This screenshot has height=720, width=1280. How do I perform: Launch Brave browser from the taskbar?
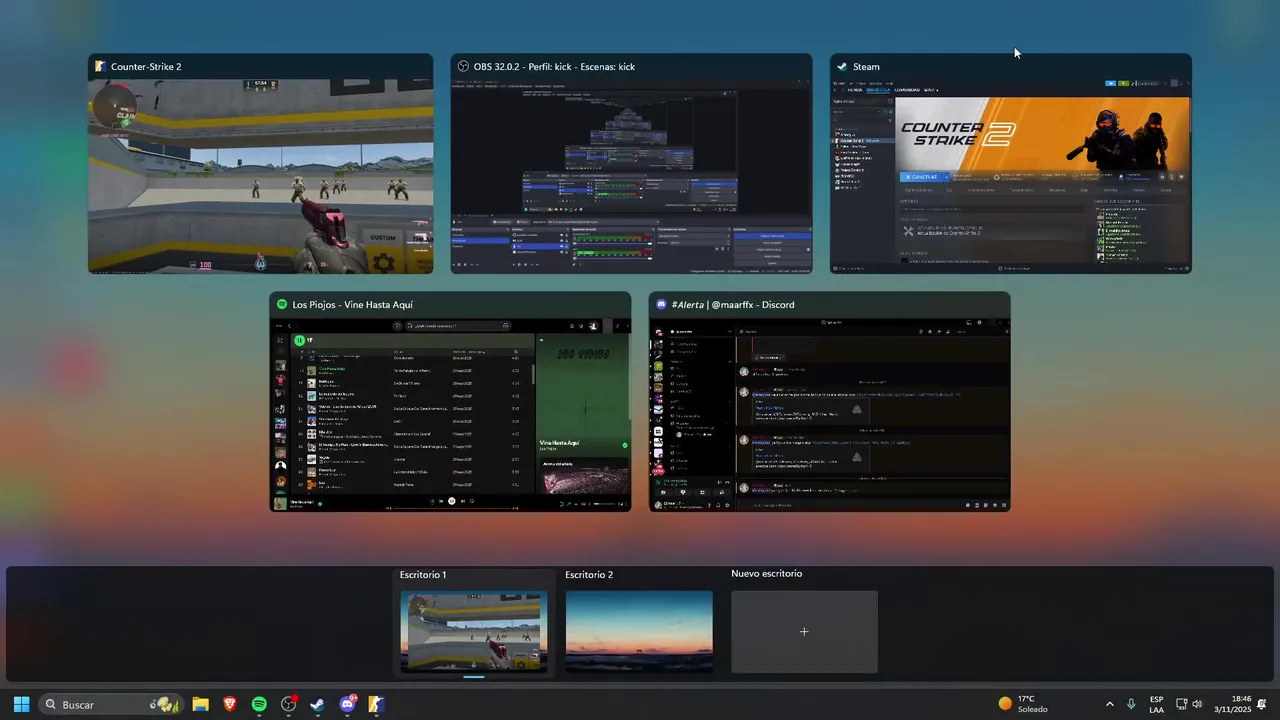[x=230, y=704]
